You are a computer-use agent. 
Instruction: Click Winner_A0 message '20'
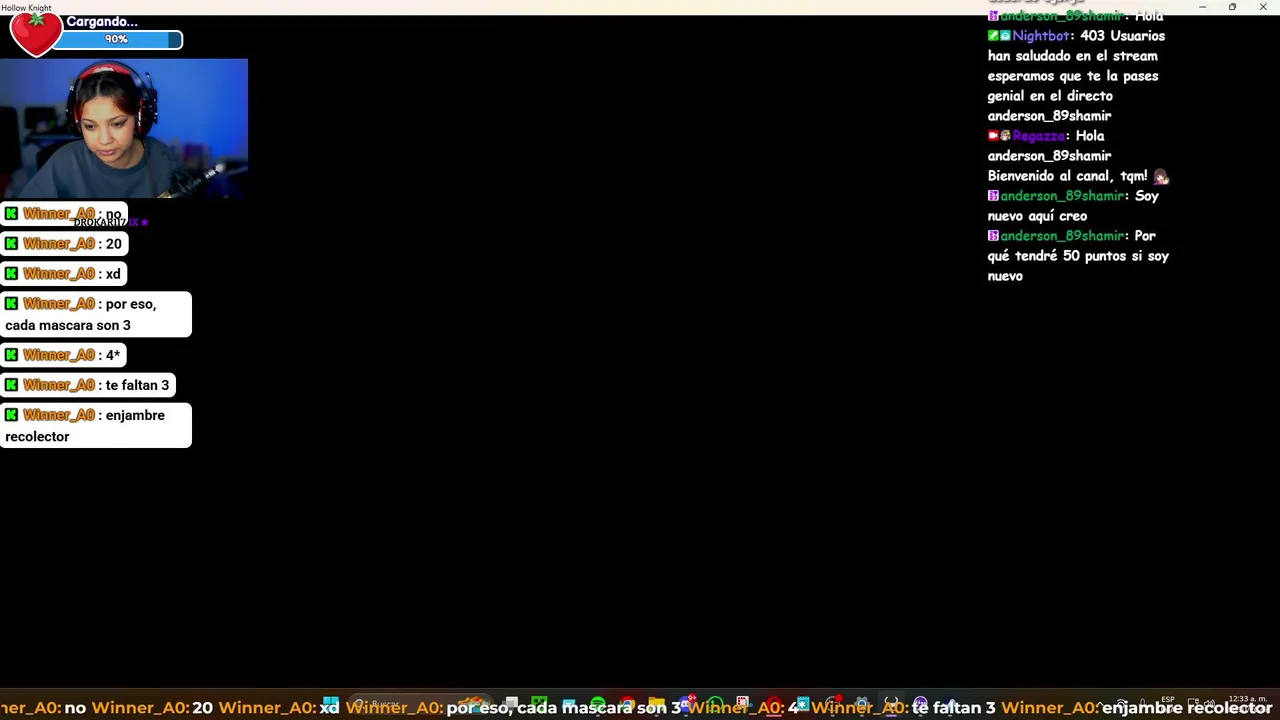[64, 244]
